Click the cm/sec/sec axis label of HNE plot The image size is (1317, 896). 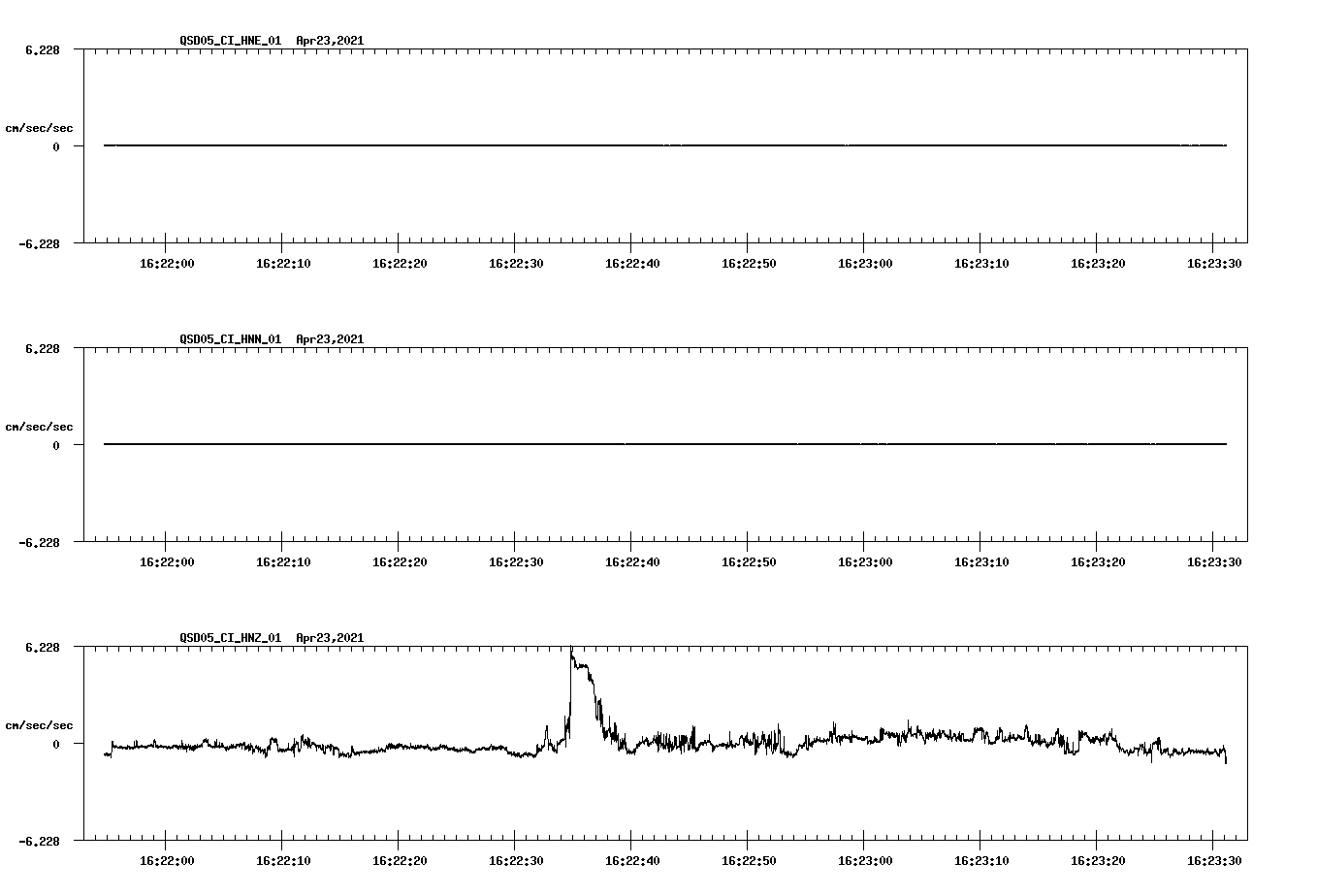(x=40, y=128)
